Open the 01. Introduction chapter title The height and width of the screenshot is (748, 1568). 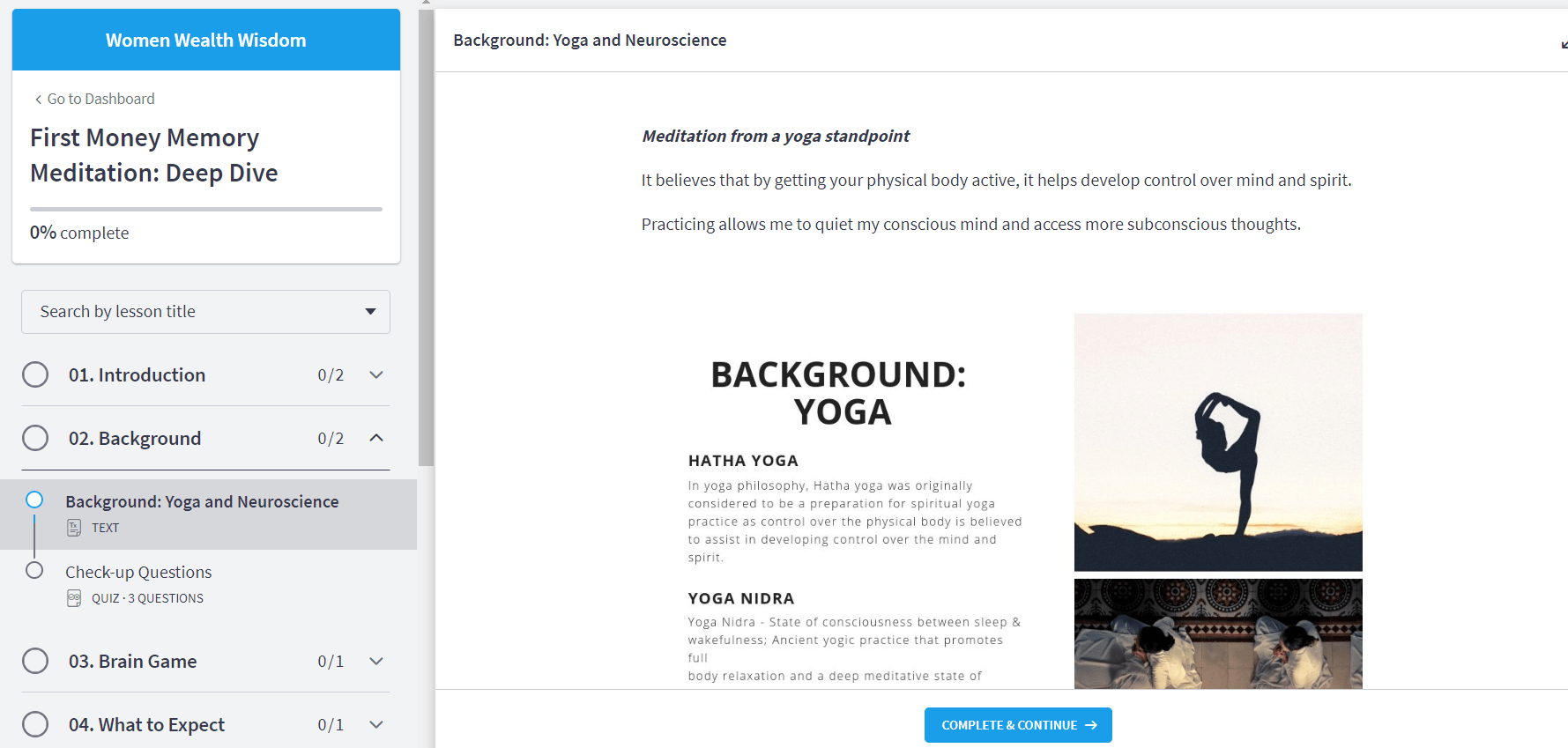pos(137,375)
